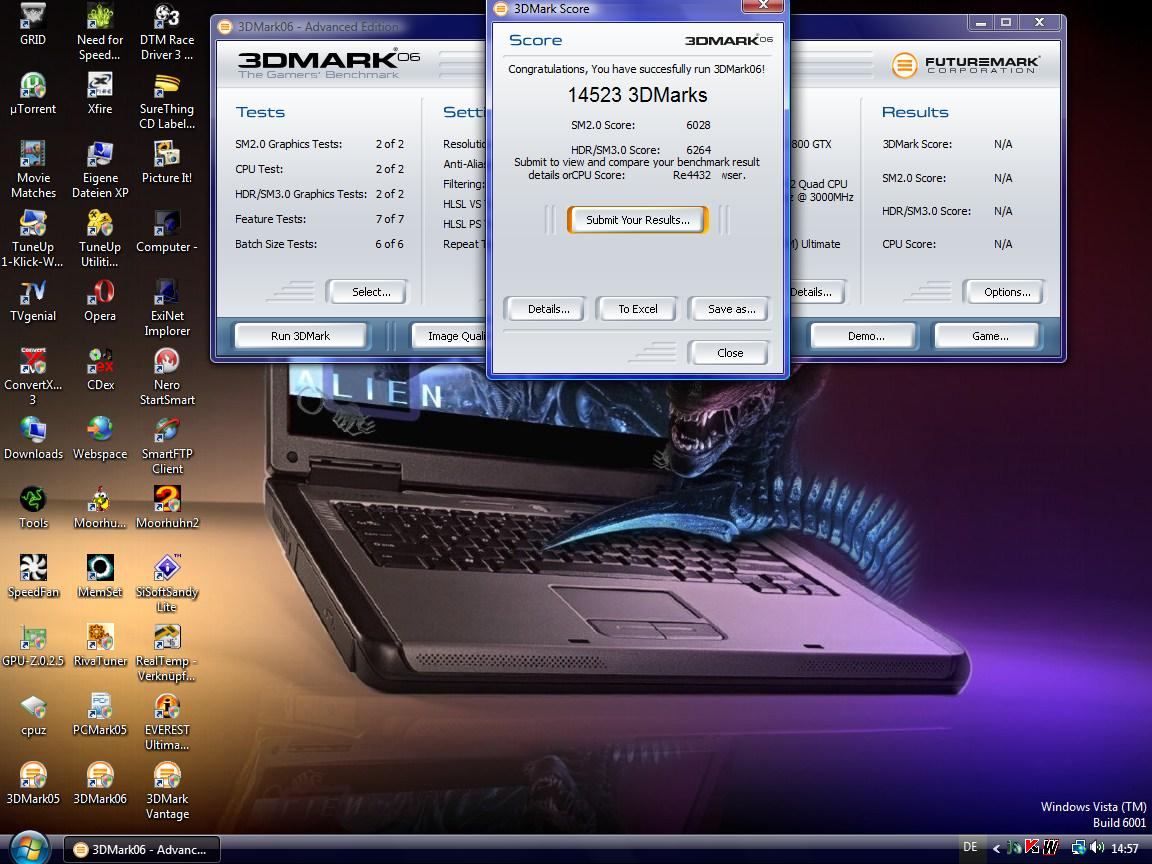
Task: Click Image Quality button in main window
Action: (449, 336)
